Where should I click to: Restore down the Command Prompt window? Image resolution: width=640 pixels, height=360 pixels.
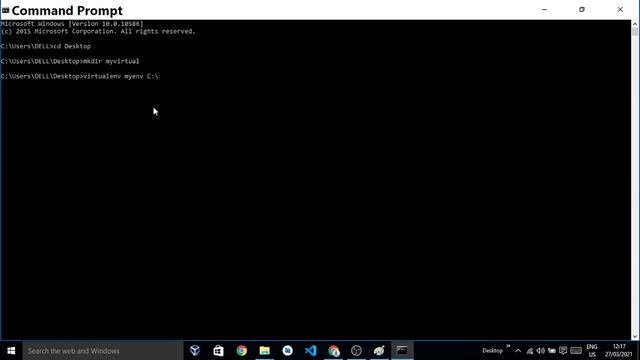[x=582, y=9]
